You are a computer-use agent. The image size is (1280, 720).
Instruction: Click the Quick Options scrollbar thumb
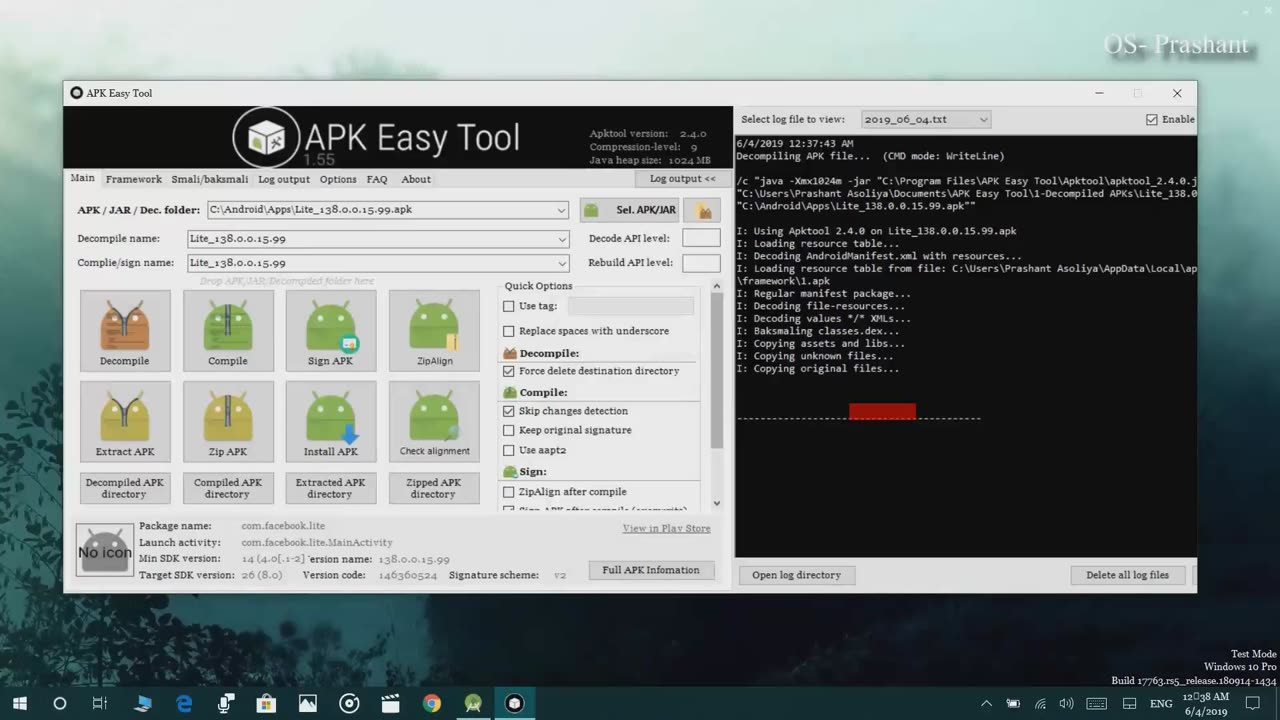(717, 371)
